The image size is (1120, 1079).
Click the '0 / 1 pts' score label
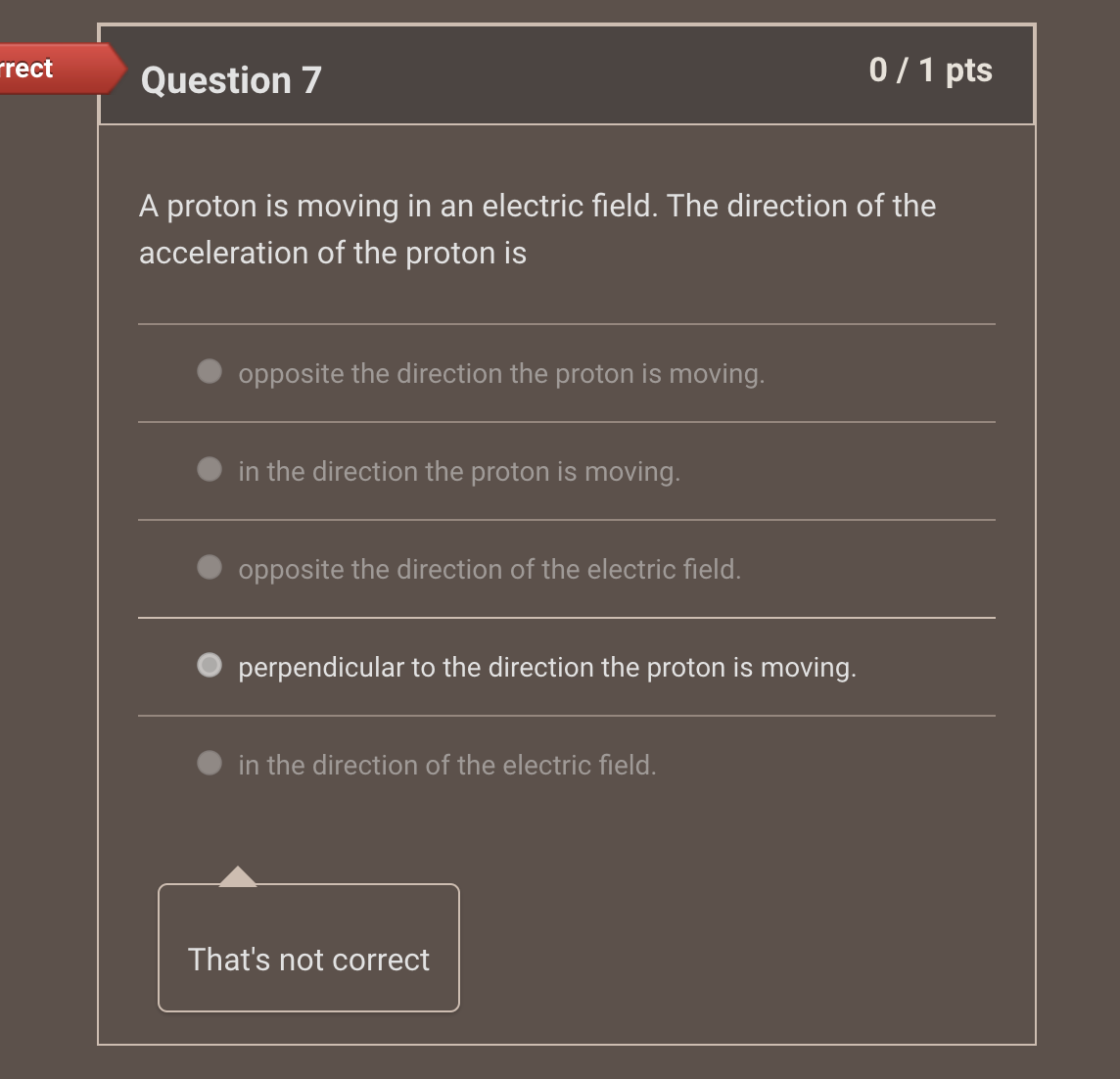pos(930,70)
